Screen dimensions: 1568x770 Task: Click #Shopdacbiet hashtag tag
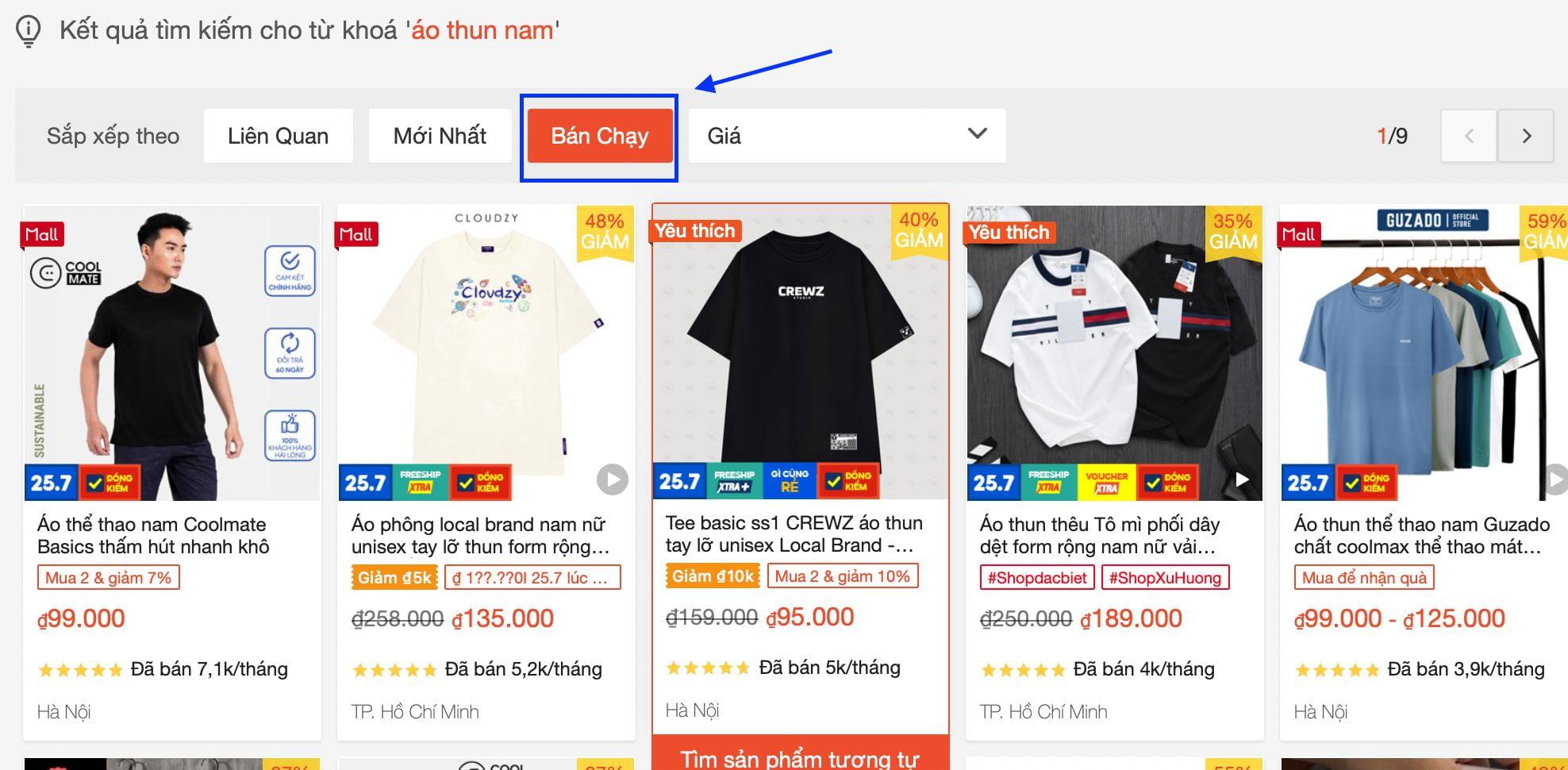1037,578
